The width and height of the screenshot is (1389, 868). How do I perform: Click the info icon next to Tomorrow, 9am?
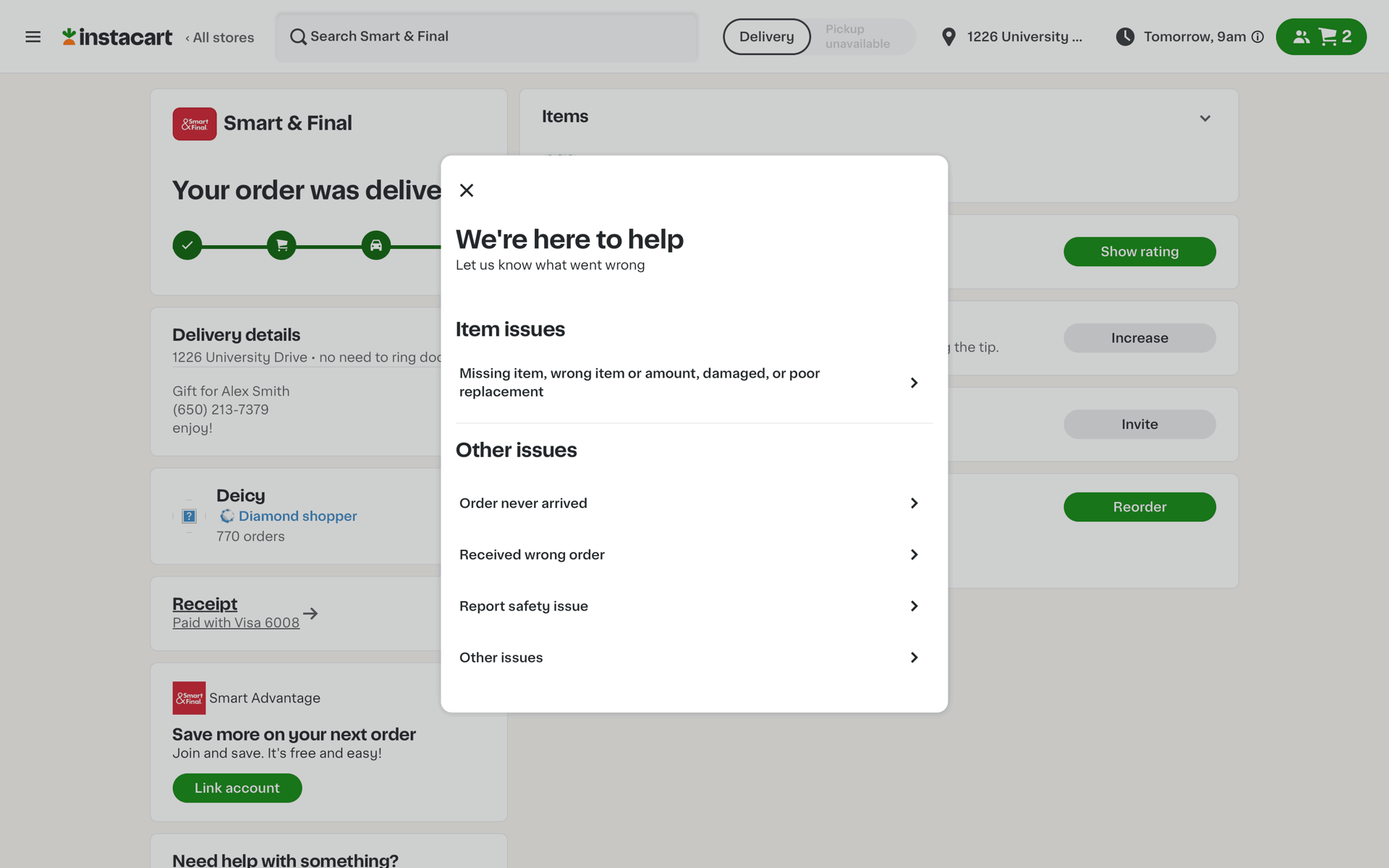[1258, 37]
